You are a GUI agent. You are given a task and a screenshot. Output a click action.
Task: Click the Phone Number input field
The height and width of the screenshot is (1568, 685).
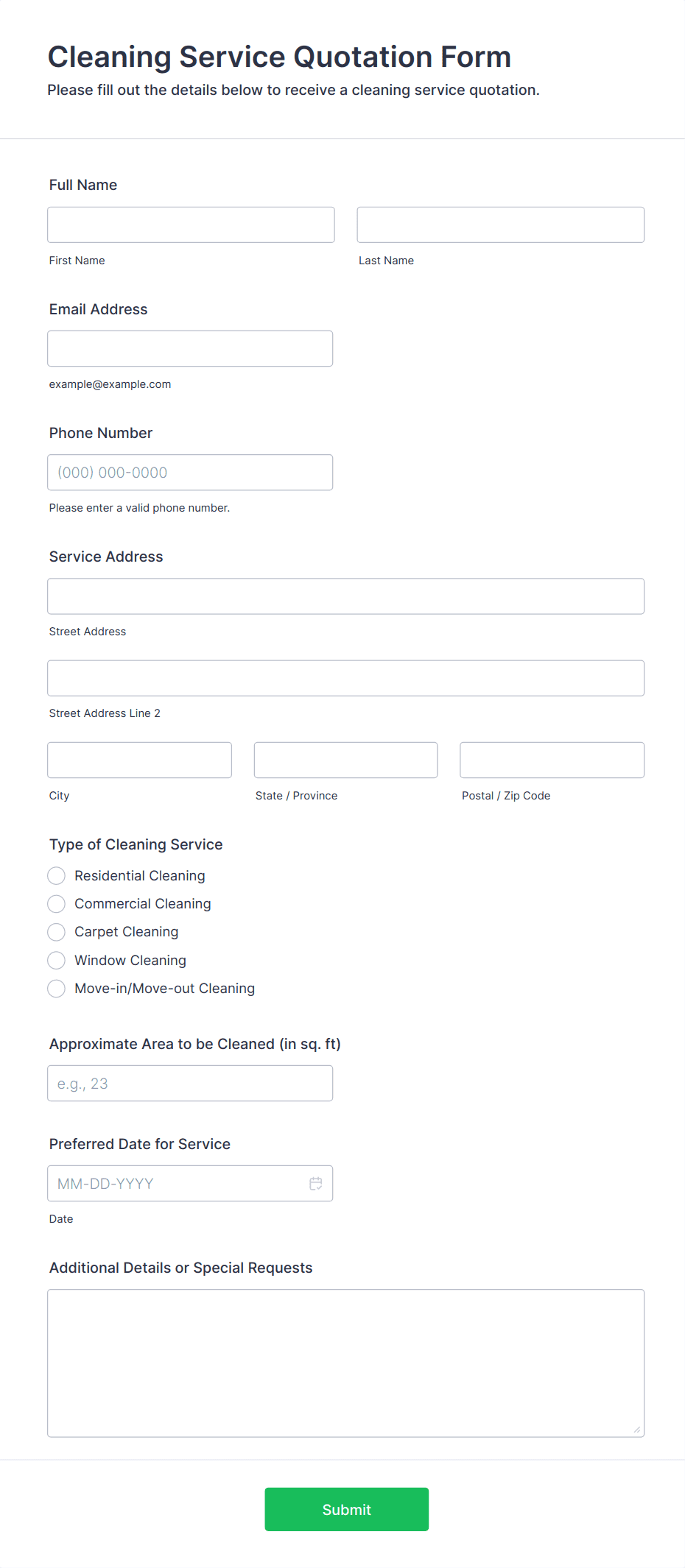[x=190, y=472]
